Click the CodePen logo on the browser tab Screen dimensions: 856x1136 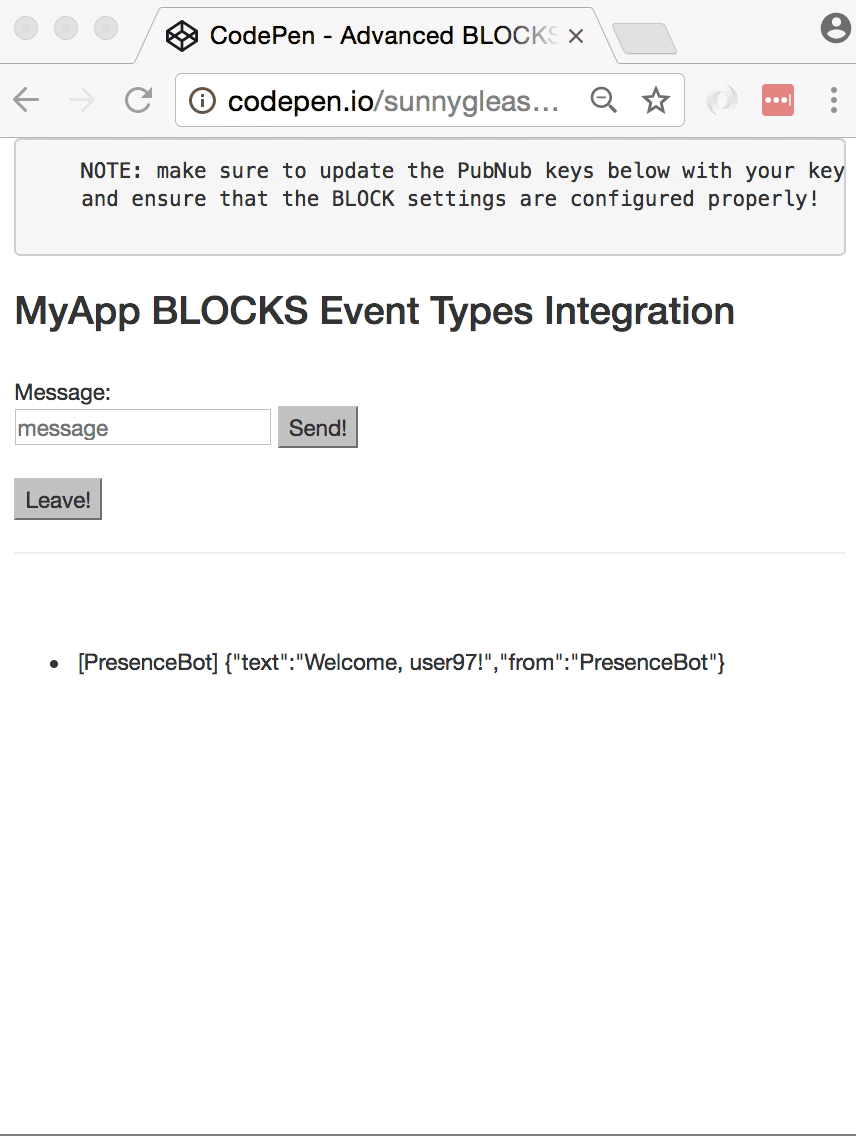click(x=182, y=36)
